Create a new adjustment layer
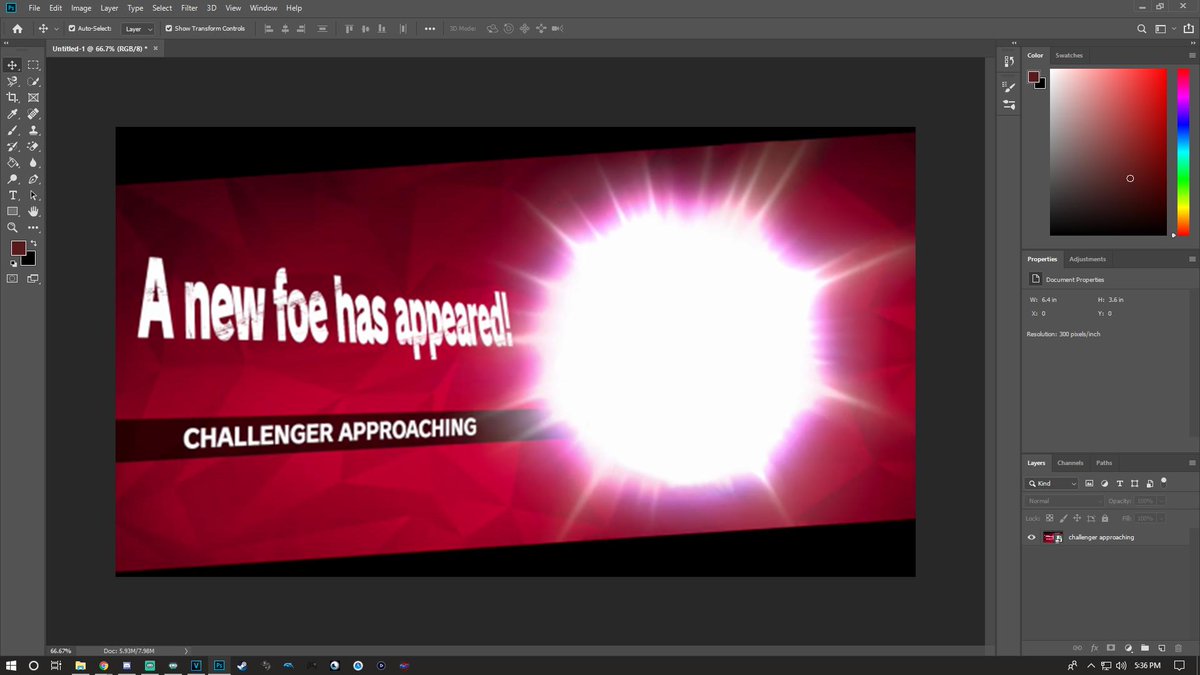The width and height of the screenshot is (1200, 675). [1128, 647]
